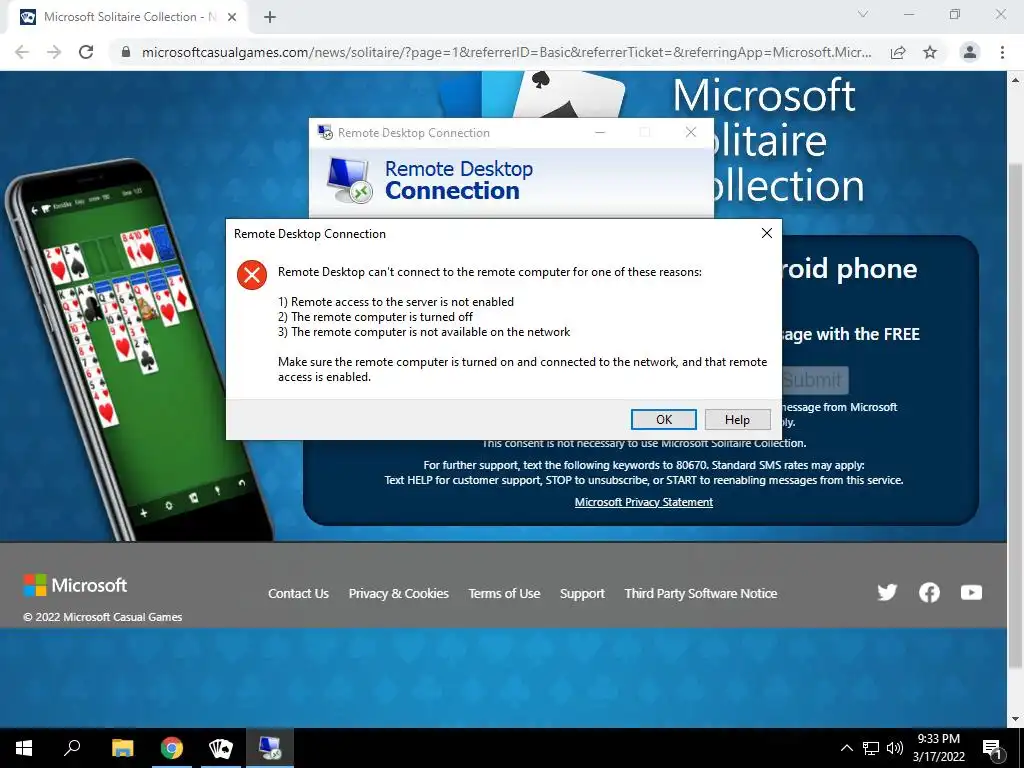Click the Support footer link

pos(582,594)
